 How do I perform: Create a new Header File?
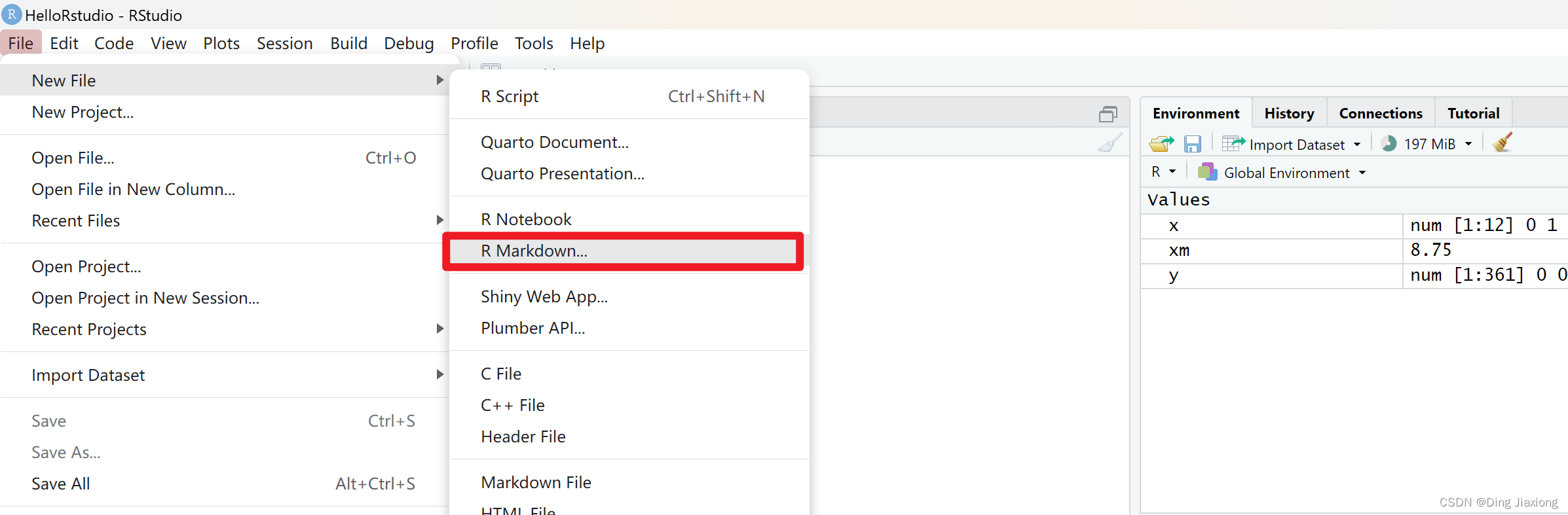pos(629,436)
